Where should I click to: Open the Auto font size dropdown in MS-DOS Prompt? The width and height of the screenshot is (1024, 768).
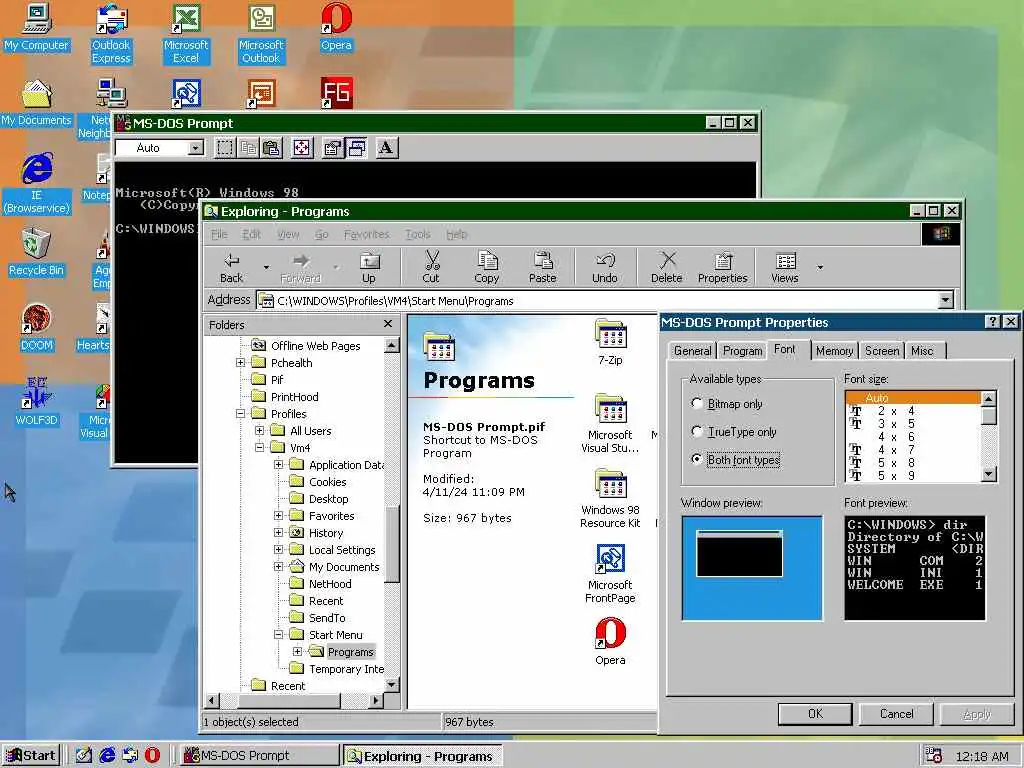[x=195, y=148]
